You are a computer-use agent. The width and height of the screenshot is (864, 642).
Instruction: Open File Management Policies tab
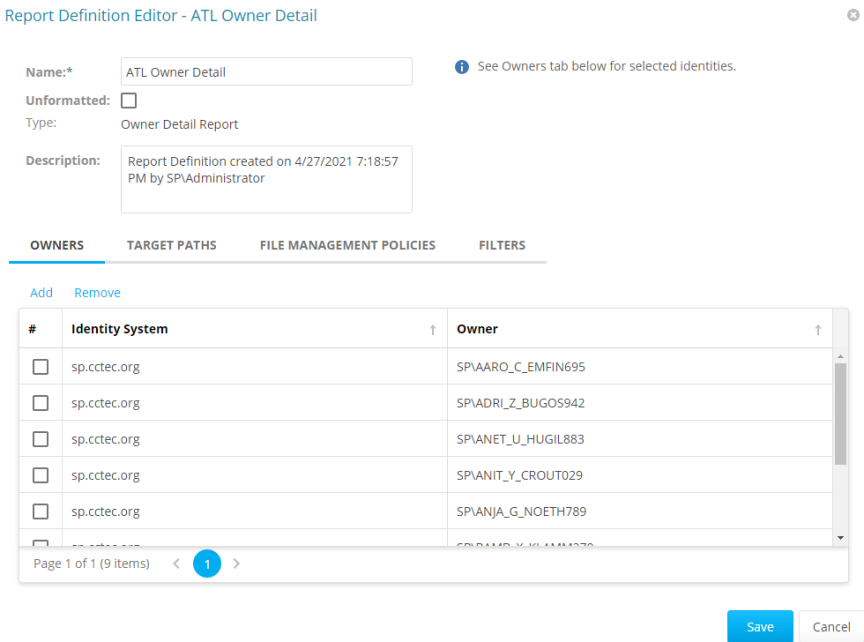click(x=348, y=245)
